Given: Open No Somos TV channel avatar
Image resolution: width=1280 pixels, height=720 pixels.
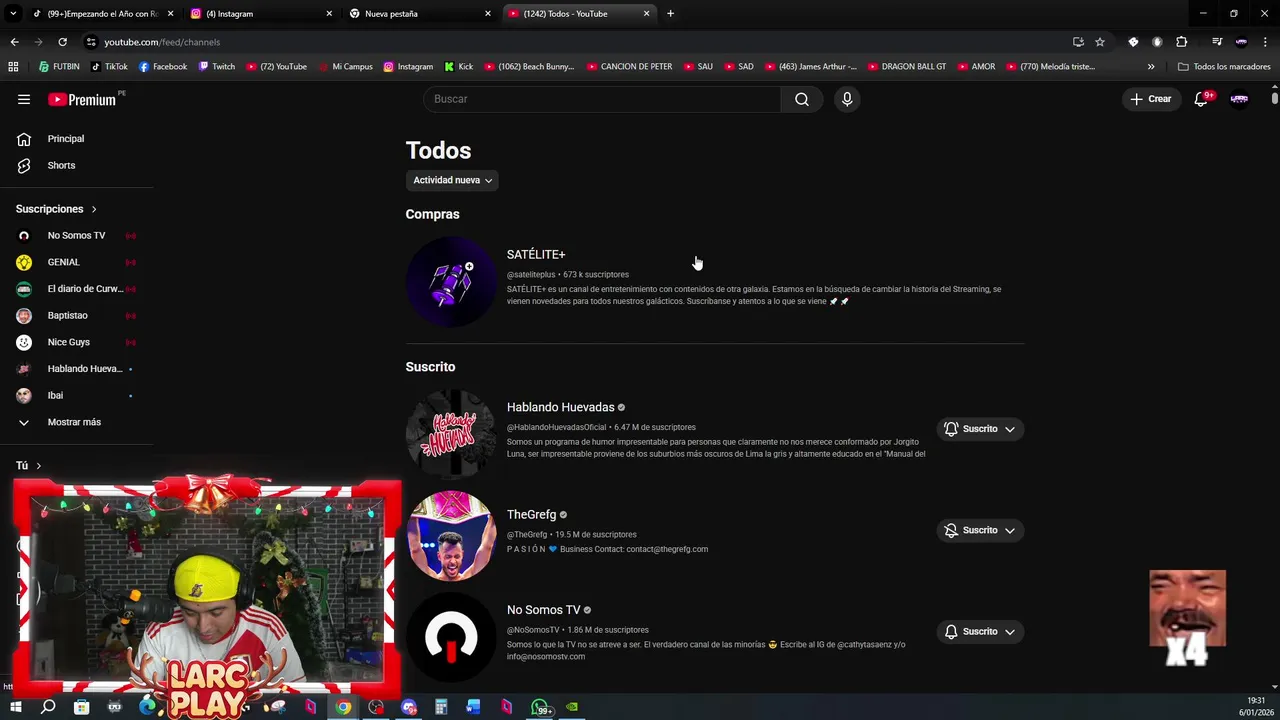Looking at the screenshot, I should tap(451, 637).
